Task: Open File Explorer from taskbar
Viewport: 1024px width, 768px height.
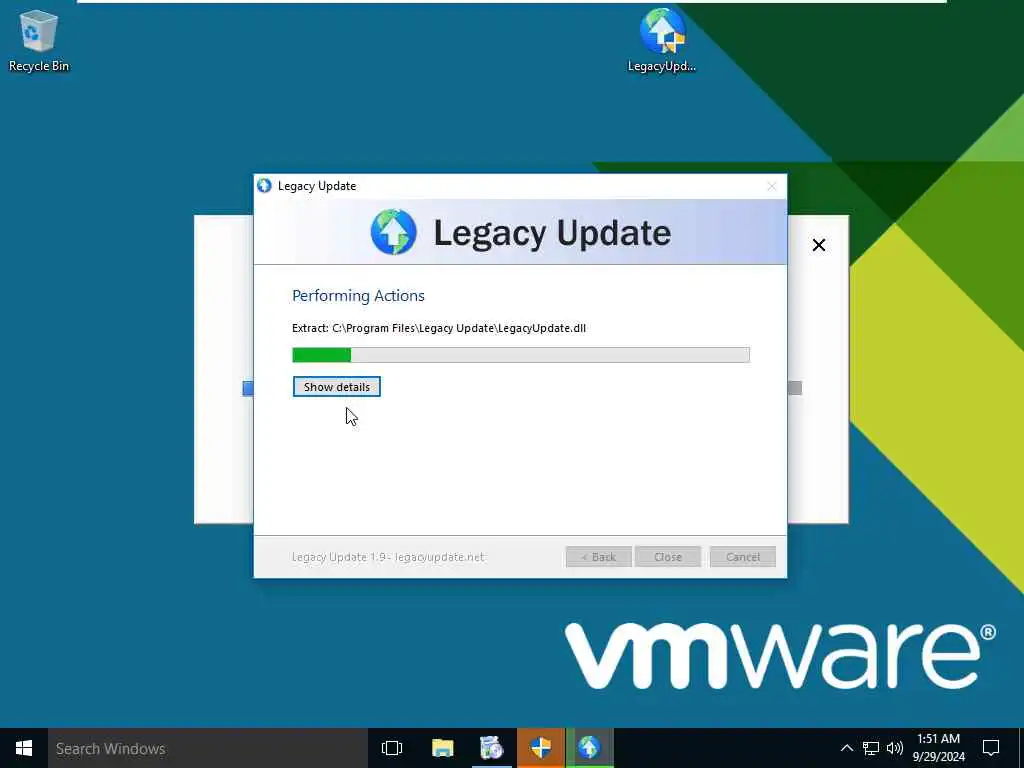Action: click(442, 748)
